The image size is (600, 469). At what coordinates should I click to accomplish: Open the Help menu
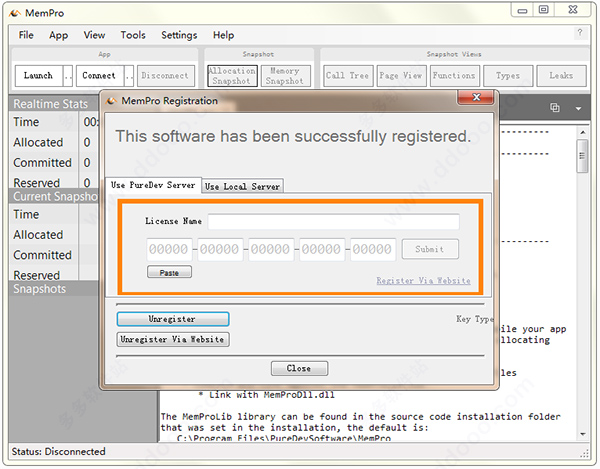point(223,35)
